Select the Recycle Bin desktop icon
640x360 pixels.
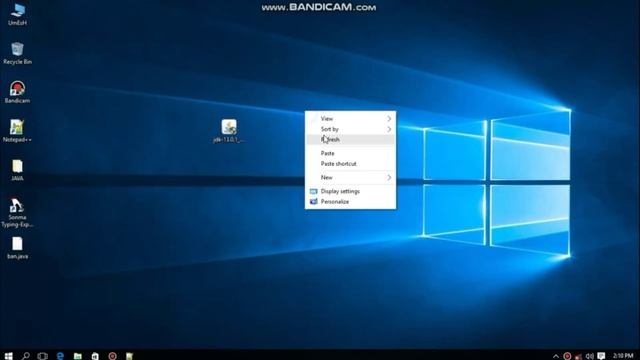tap(17, 53)
